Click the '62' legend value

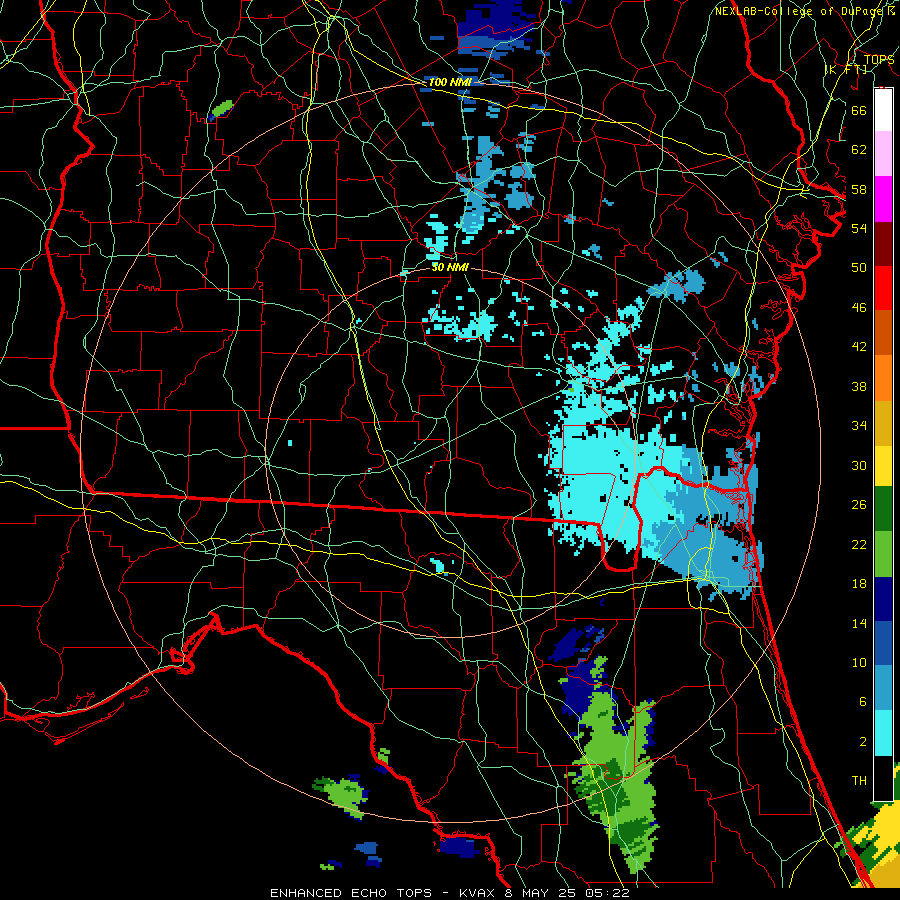(x=859, y=150)
